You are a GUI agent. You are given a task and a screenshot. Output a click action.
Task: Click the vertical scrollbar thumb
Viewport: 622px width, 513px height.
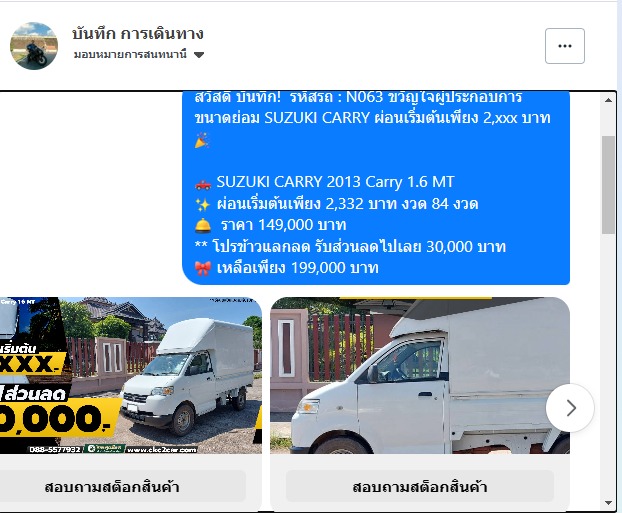coord(608,184)
